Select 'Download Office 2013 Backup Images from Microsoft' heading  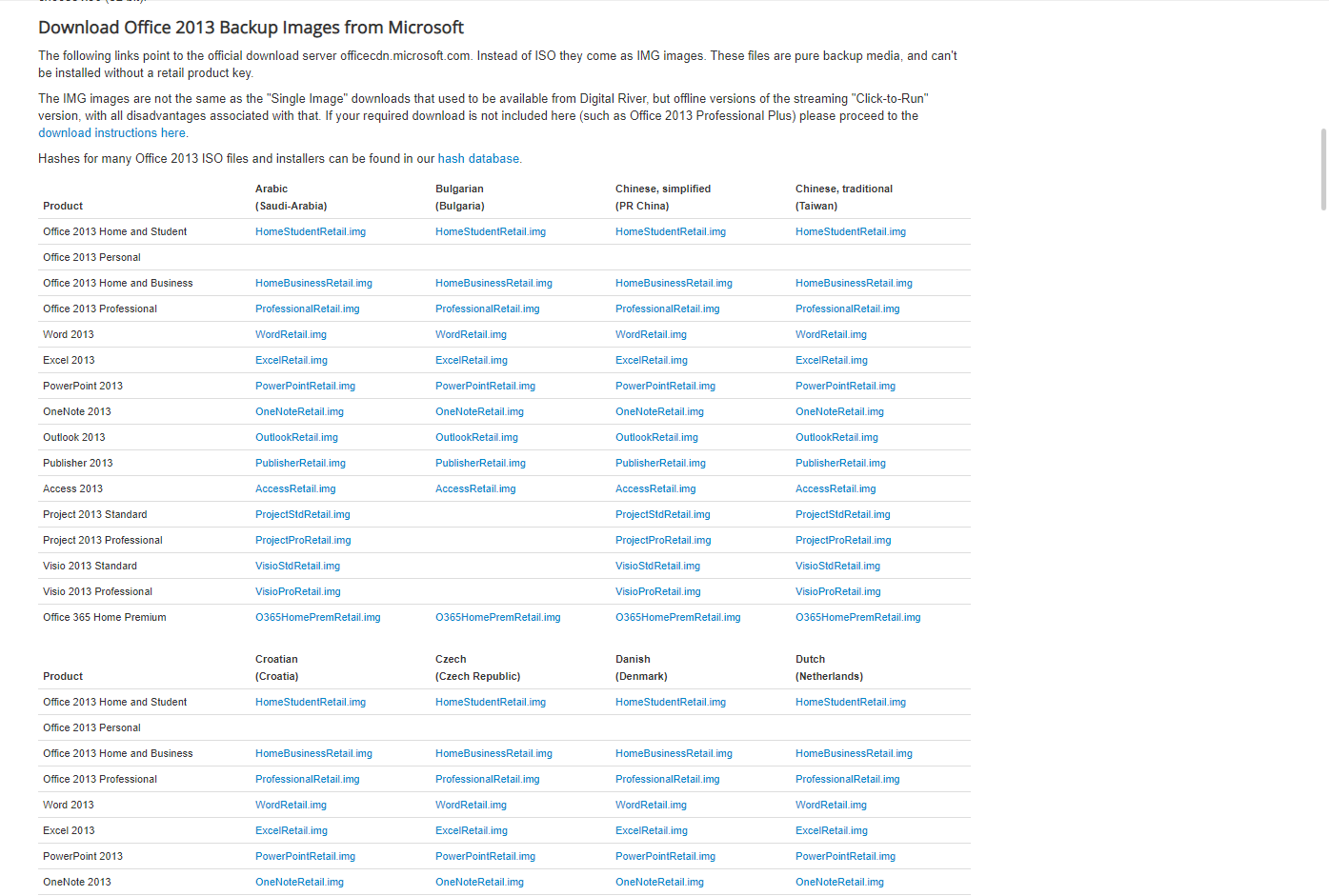251,28
